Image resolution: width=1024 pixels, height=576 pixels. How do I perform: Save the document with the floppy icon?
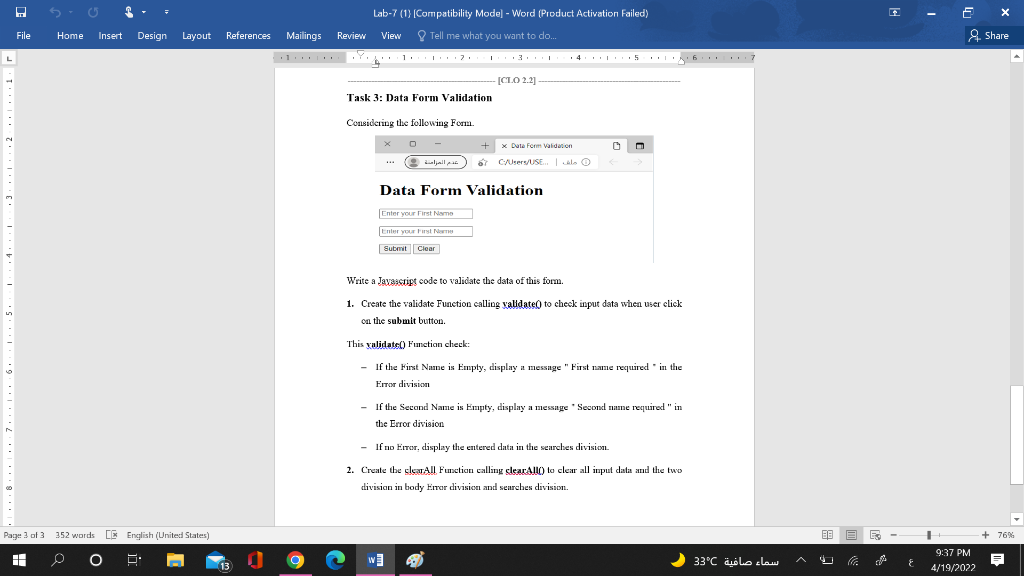point(21,12)
